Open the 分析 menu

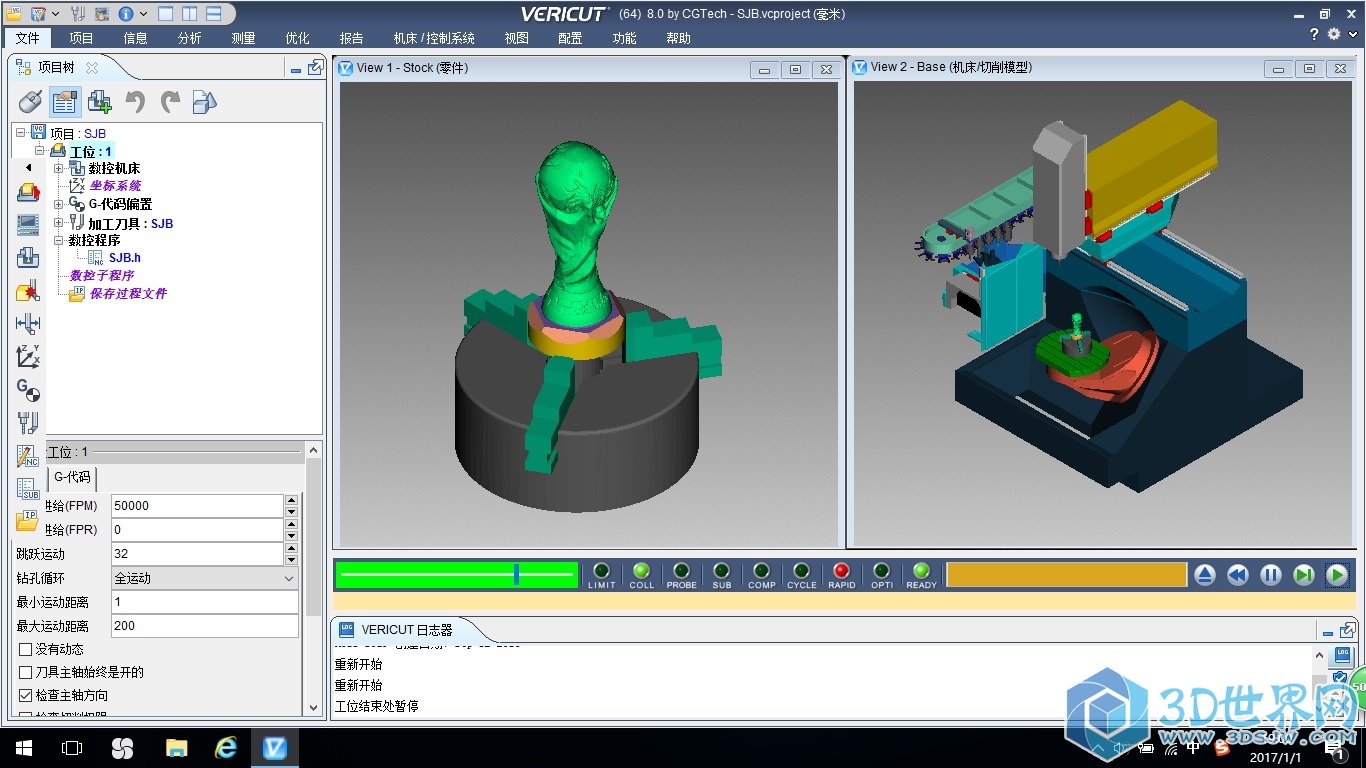pos(189,38)
